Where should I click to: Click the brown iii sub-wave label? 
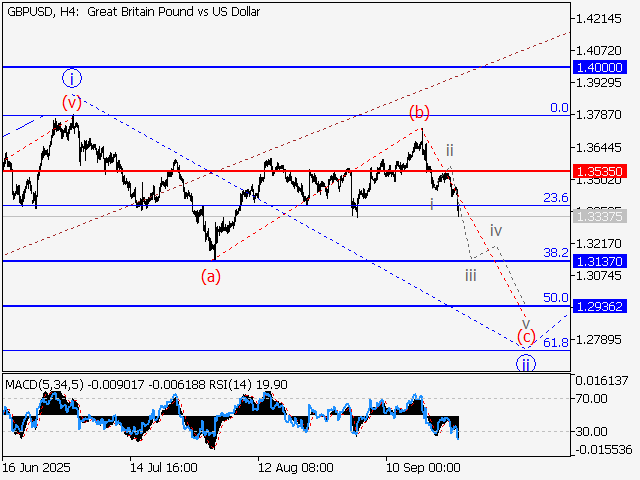click(x=472, y=275)
